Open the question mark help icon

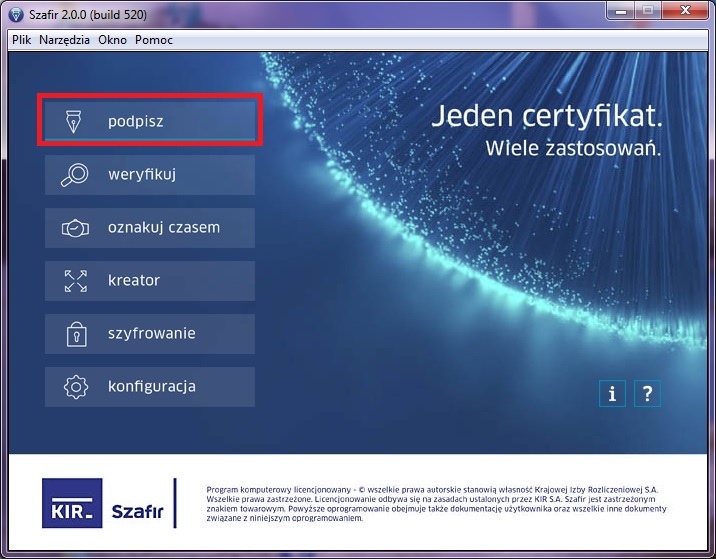647,393
